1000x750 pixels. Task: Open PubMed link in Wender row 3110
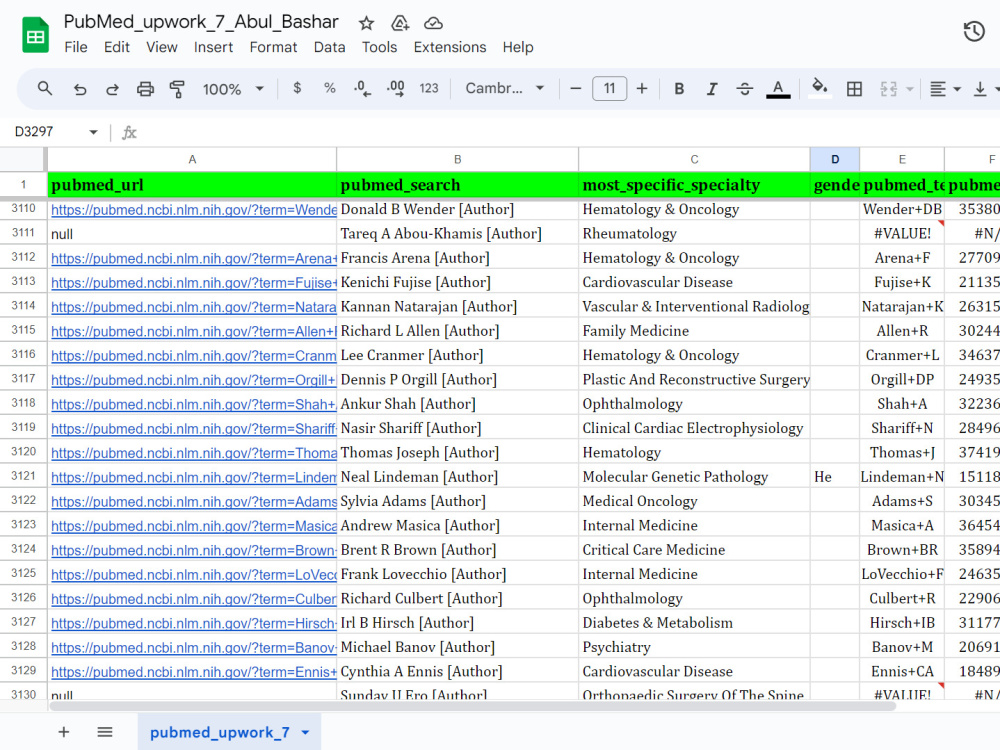pos(194,210)
